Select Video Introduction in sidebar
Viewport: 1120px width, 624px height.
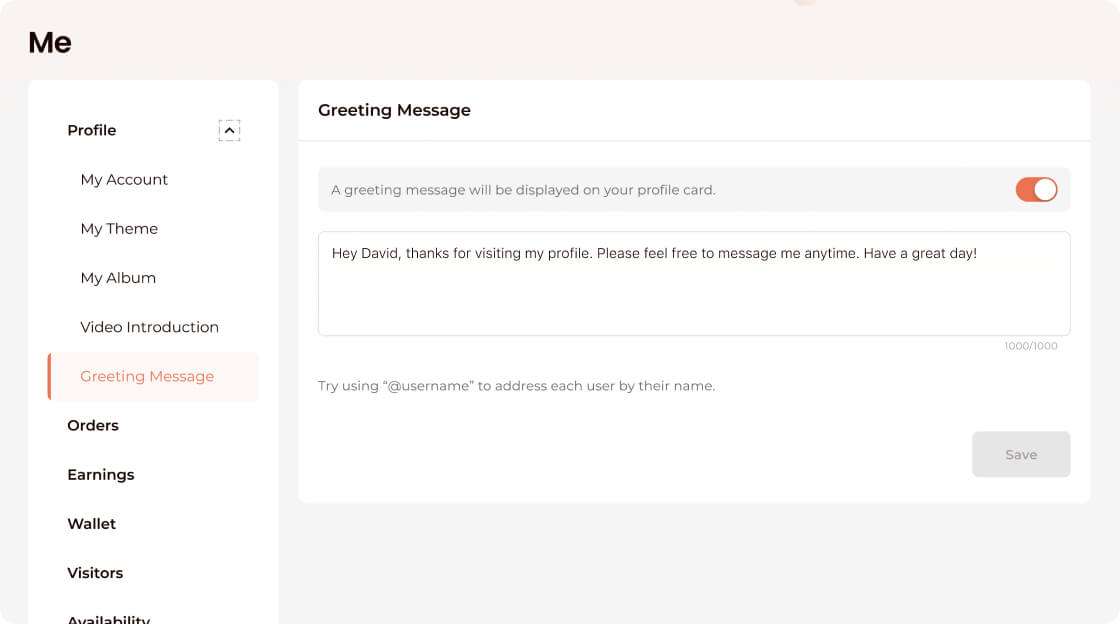149,327
